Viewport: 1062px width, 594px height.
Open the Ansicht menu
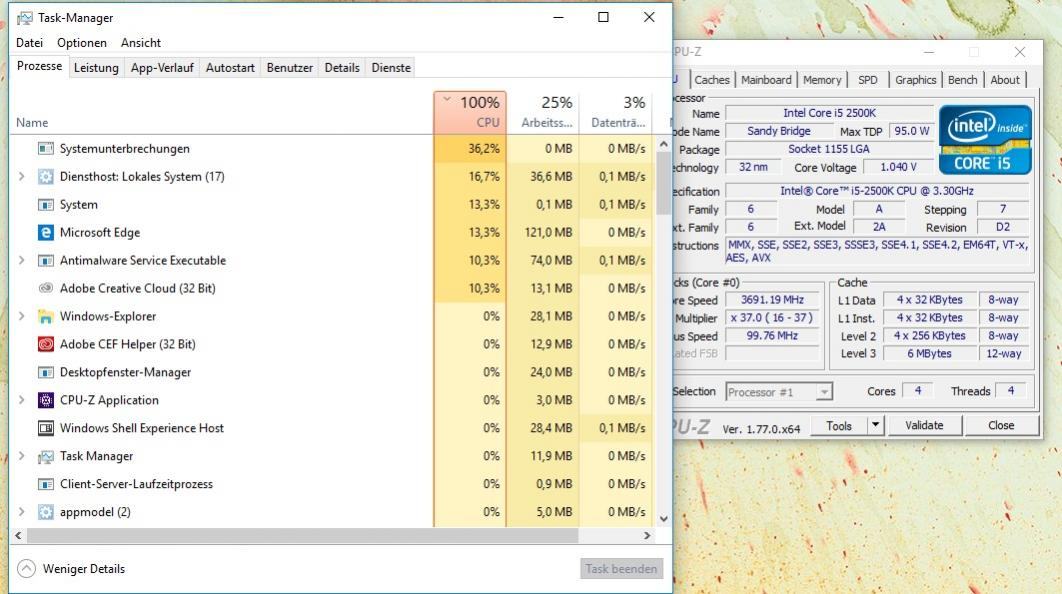click(x=141, y=43)
